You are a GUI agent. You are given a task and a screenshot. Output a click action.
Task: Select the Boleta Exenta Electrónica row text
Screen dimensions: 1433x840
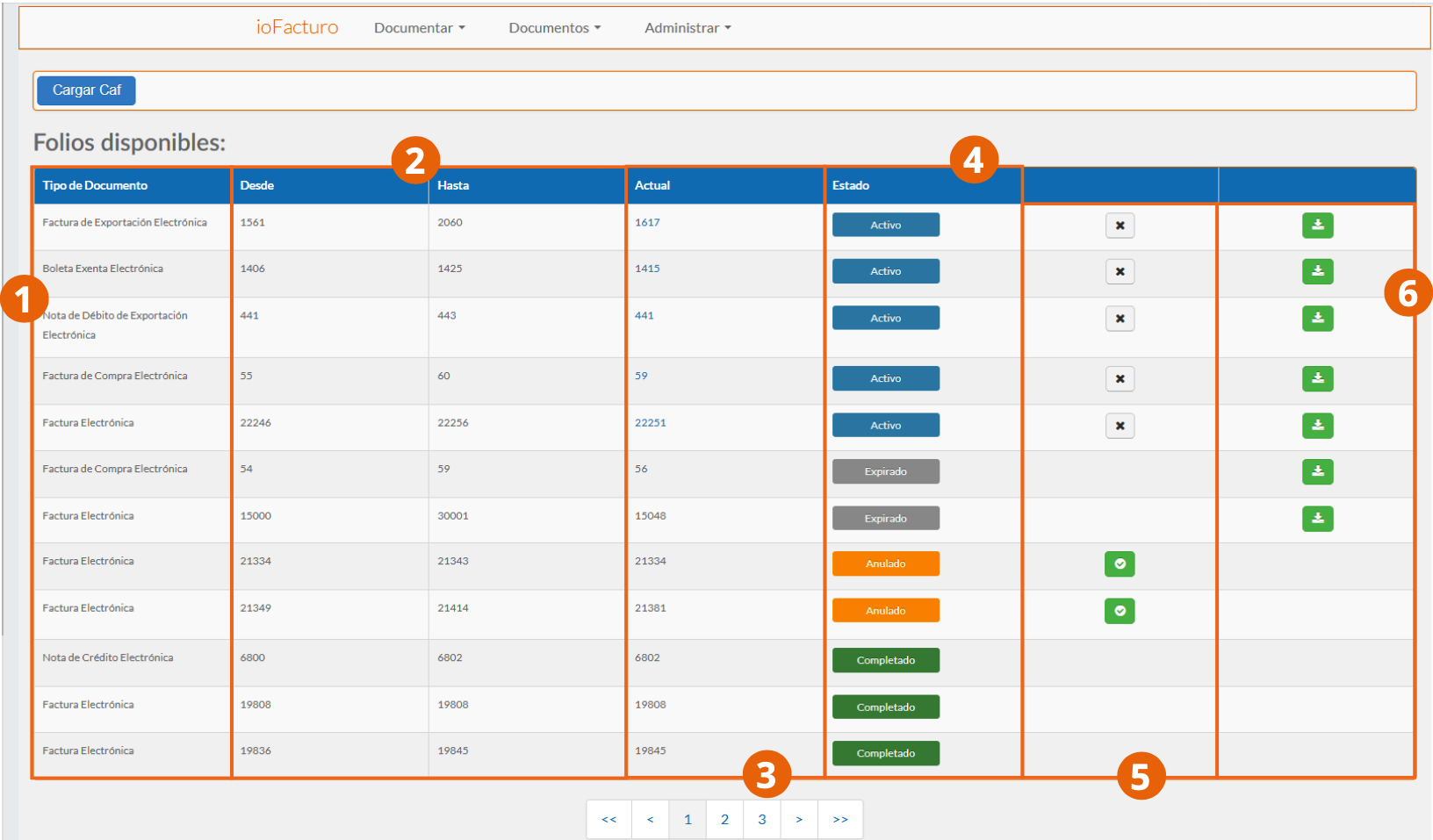(x=103, y=269)
